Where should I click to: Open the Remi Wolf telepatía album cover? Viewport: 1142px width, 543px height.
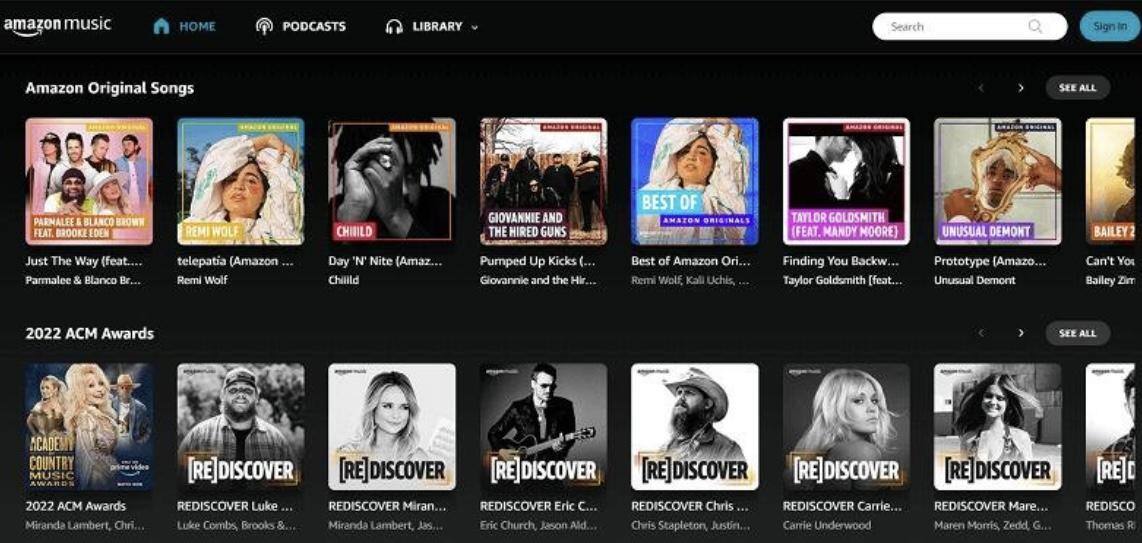pos(240,181)
